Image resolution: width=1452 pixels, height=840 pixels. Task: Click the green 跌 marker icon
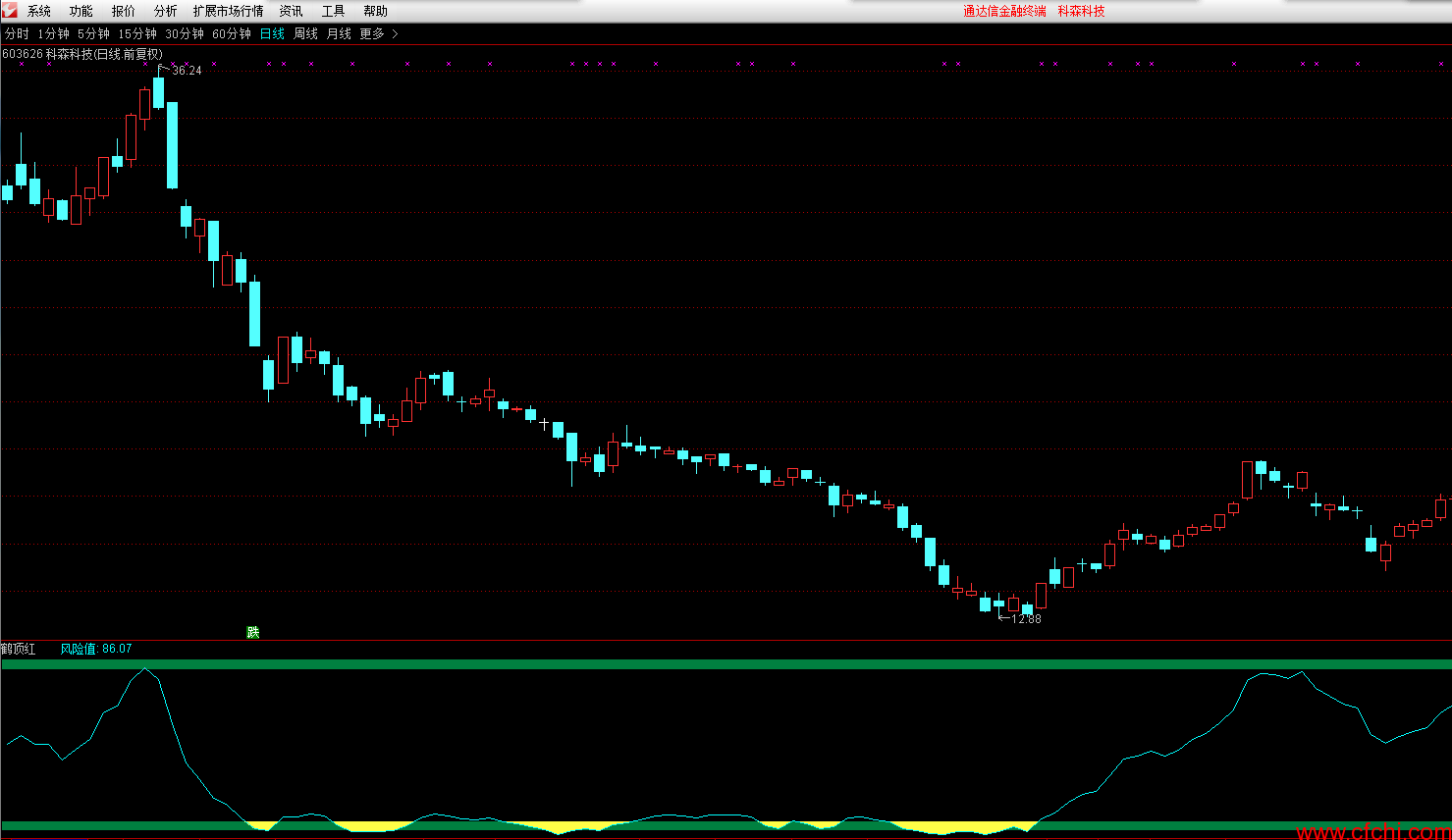[253, 632]
